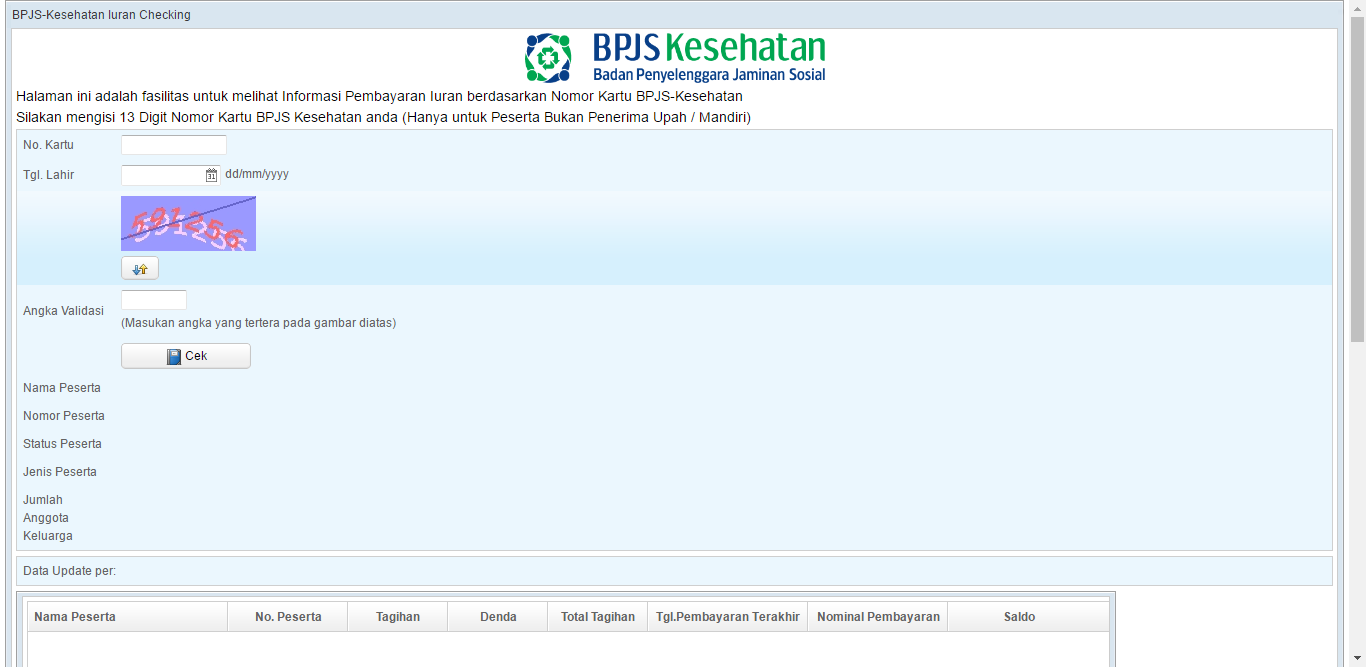Click the Tagihan column header

398,617
